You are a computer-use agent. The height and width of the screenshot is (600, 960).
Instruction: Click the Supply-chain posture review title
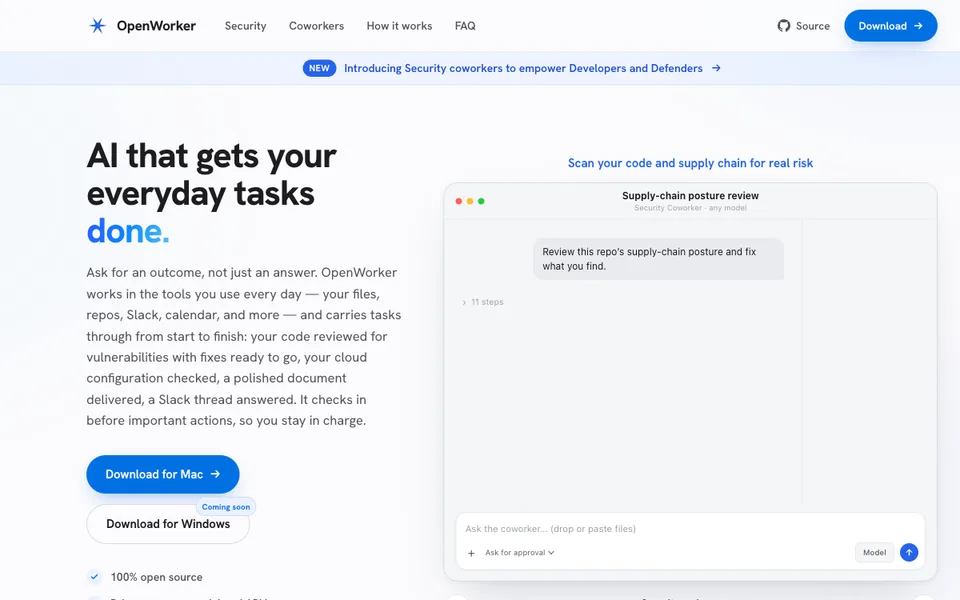coord(690,195)
